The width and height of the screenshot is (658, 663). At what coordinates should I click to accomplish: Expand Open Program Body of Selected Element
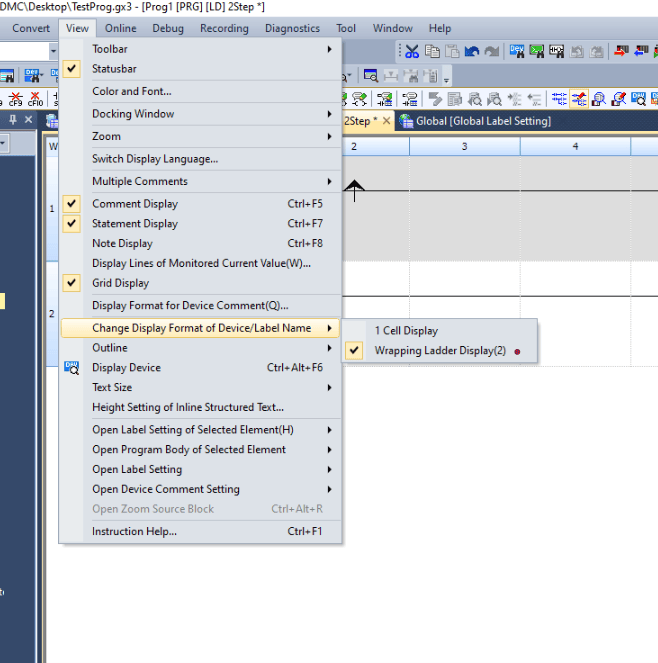coord(200,450)
